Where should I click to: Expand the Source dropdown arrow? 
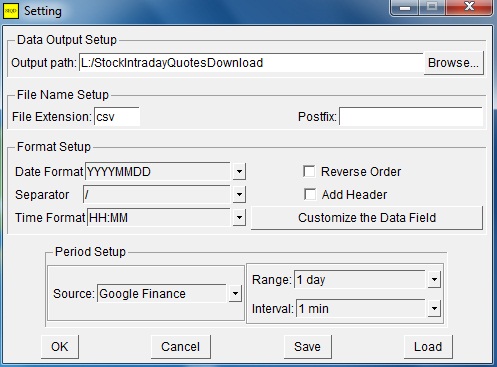click(x=235, y=294)
